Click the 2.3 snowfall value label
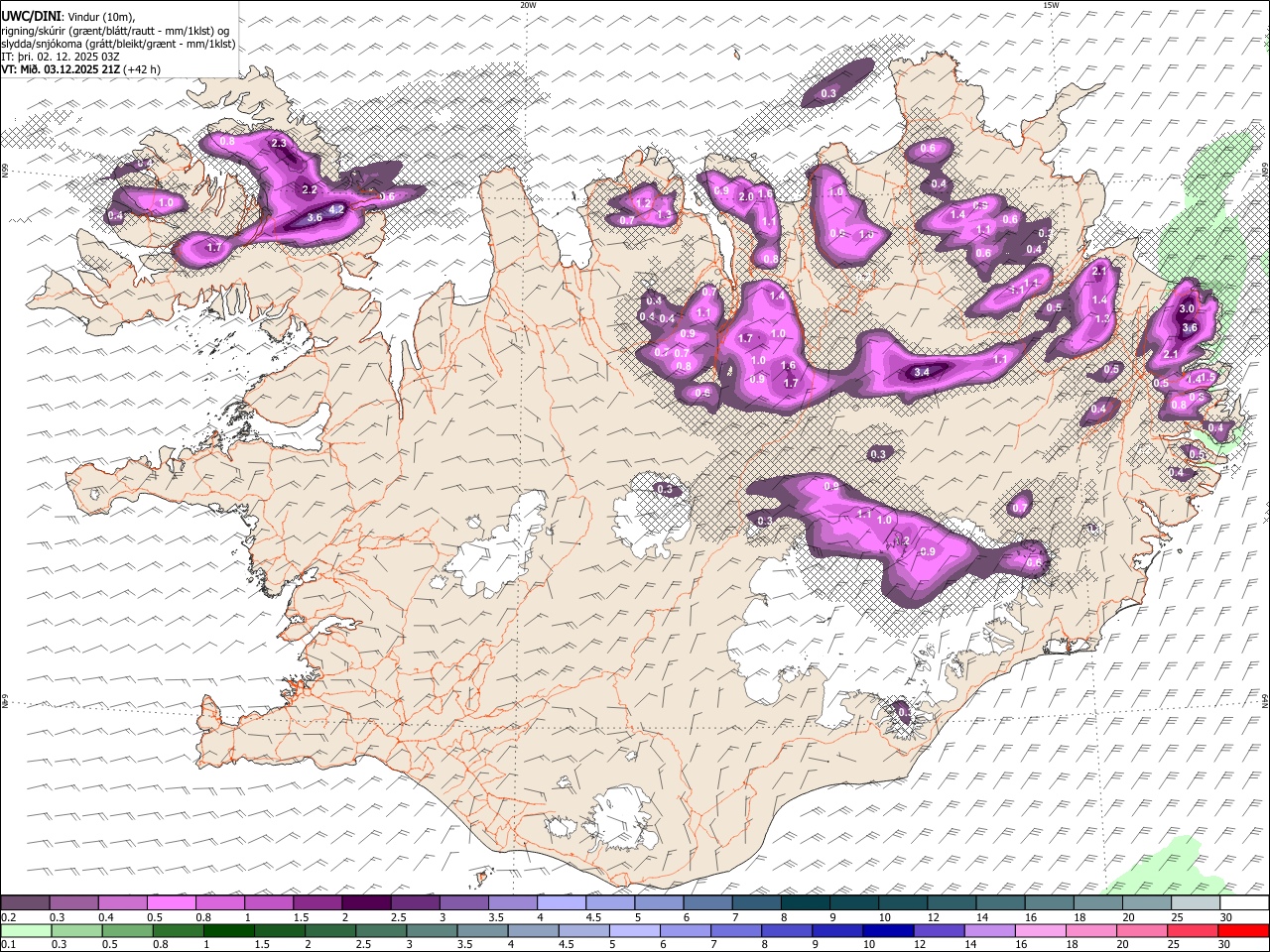The width and height of the screenshot is (1270, 952). coord(279,144)
